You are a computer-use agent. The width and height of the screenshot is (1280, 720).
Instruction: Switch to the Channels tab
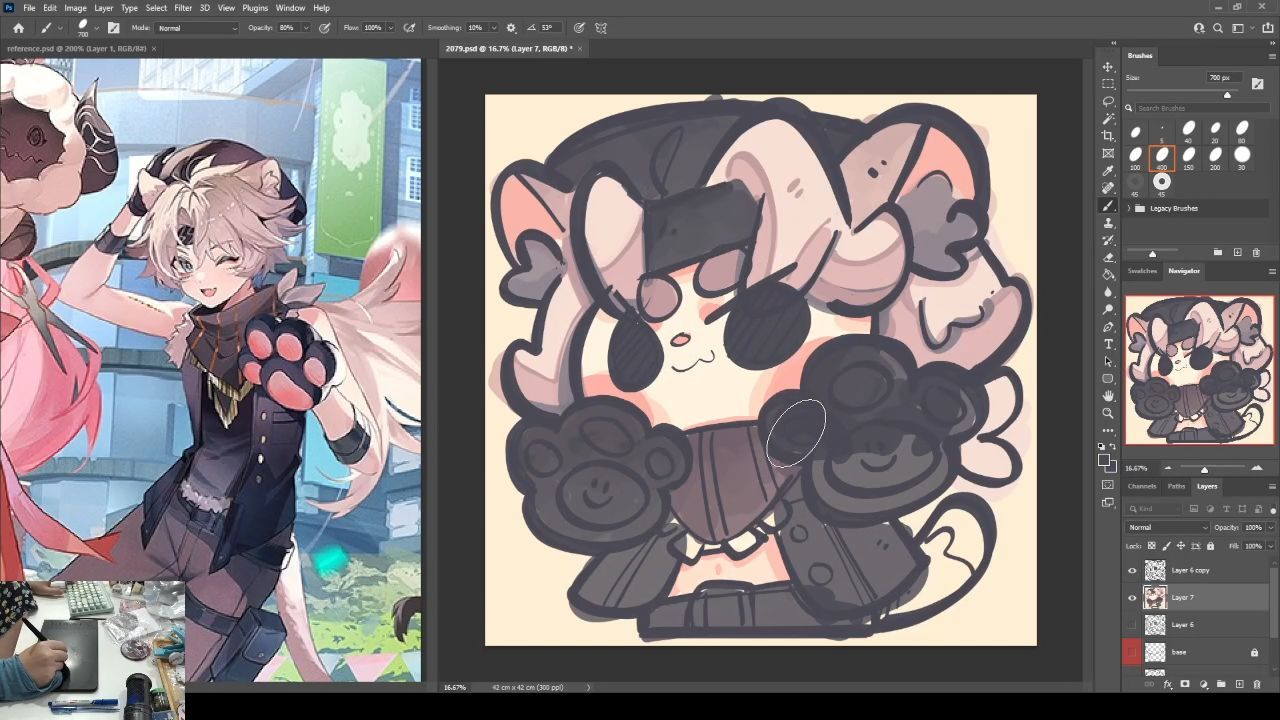coord(1141,486)
